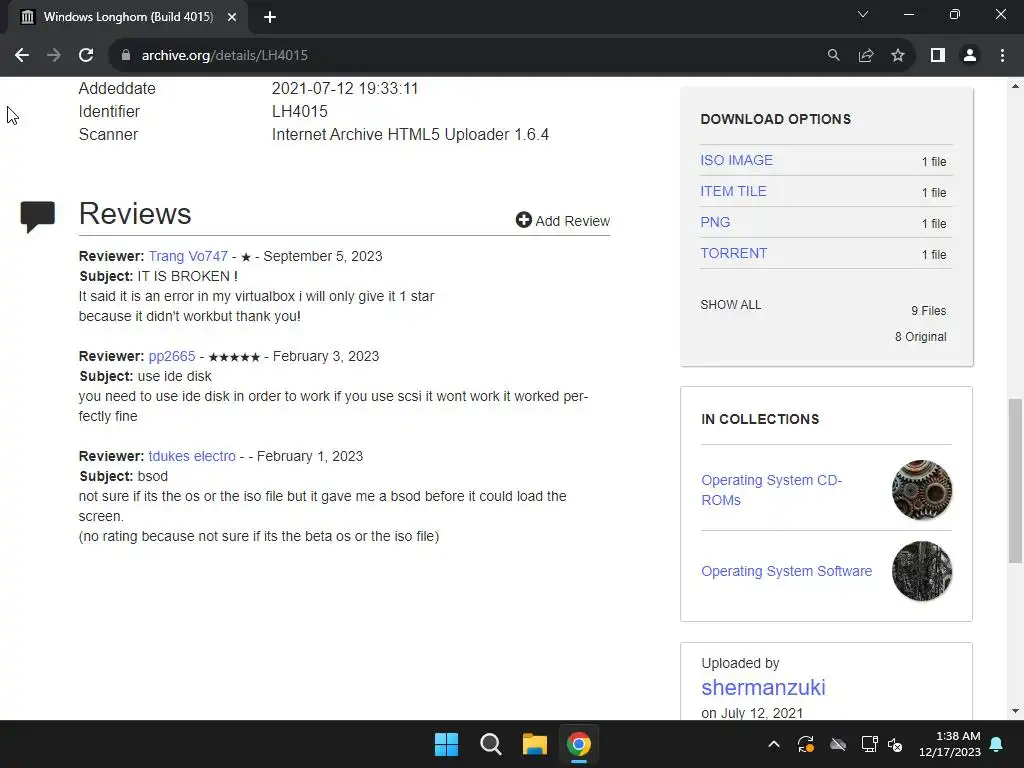Open the Chrome profile avatar icon
Screen dimensions: 1024x768
[x=970, y=56]
